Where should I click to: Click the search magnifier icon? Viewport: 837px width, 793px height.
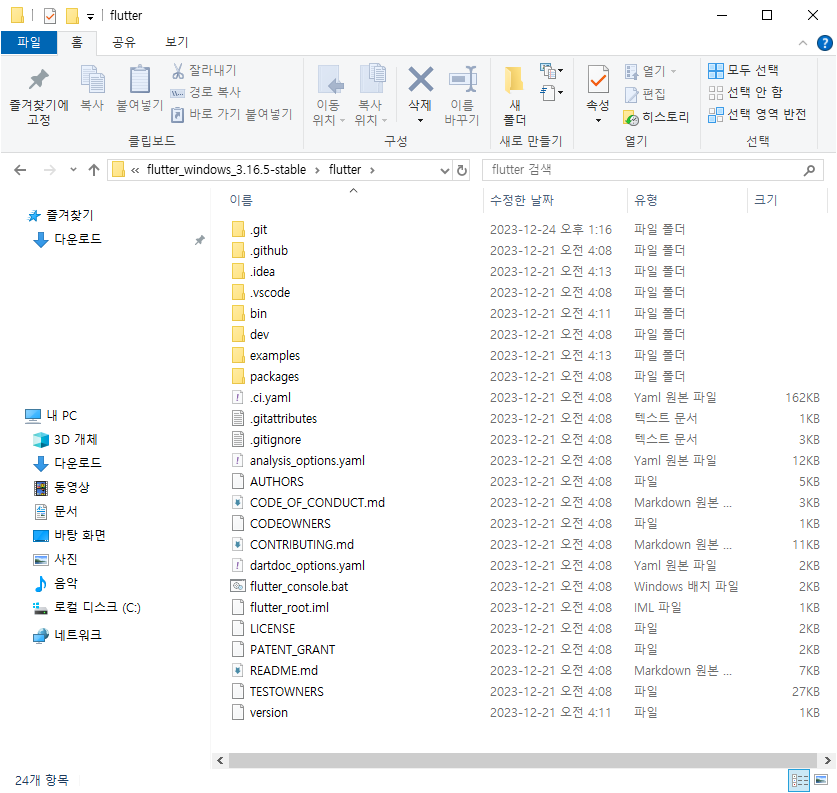[809, 170]
